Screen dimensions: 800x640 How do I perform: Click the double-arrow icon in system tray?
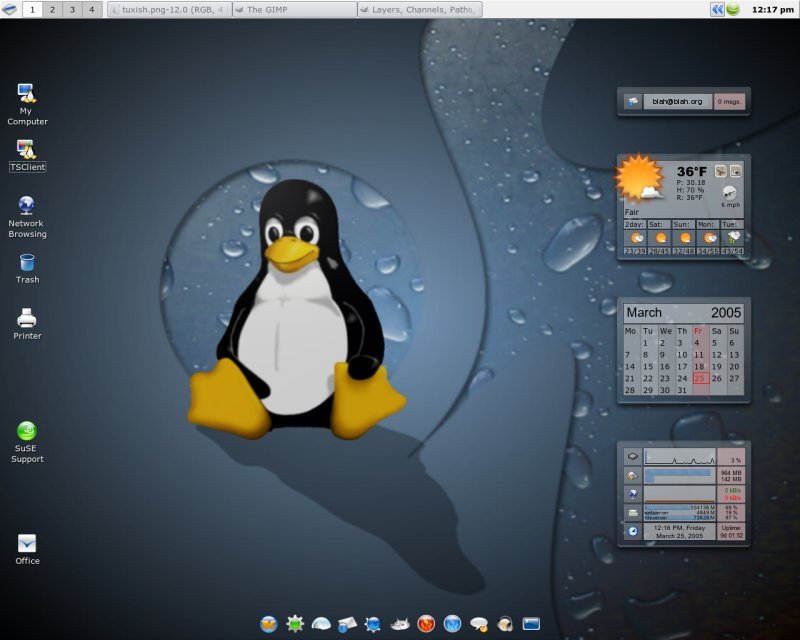(x=717, y=9)
